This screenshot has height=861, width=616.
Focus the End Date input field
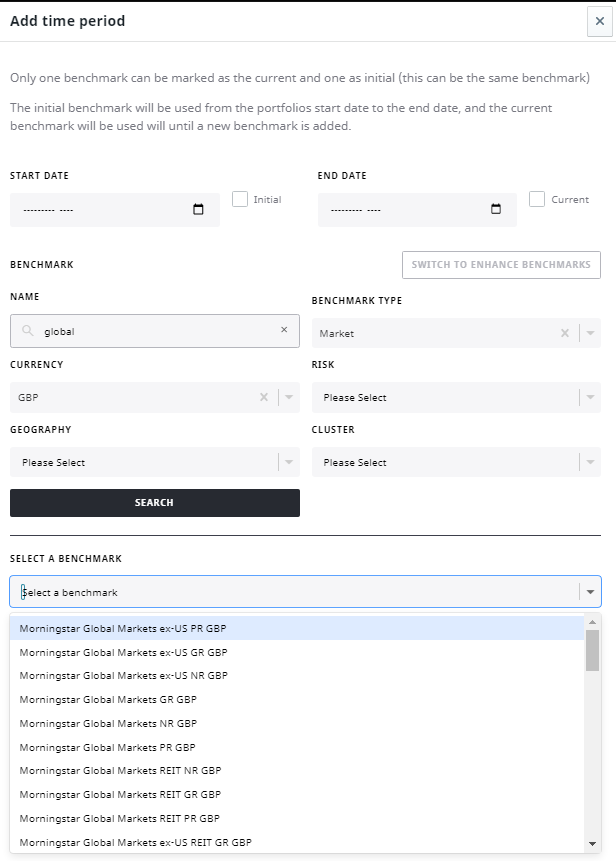click(x=417, y=210)
